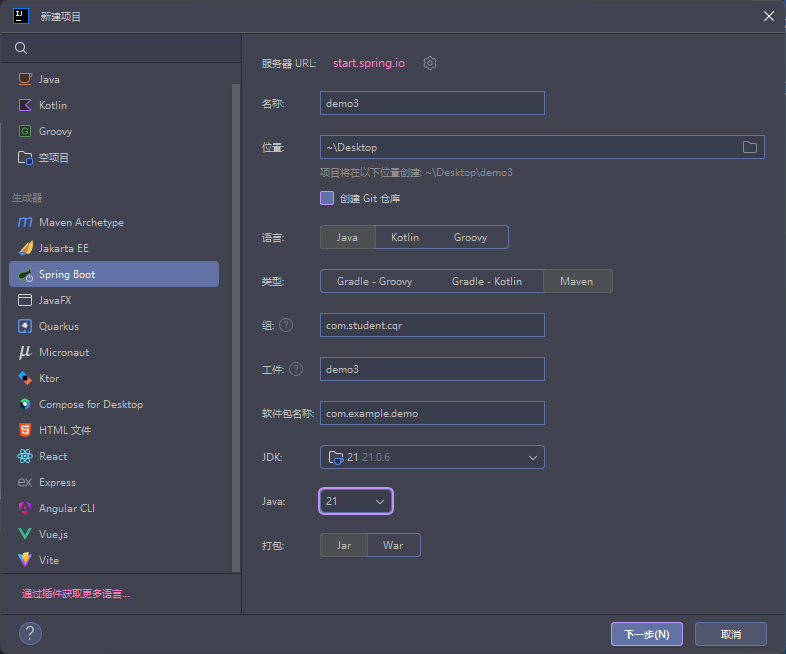
Task: Click the 软件包名称 field com.example.demo
Action: tap(432, 413)
